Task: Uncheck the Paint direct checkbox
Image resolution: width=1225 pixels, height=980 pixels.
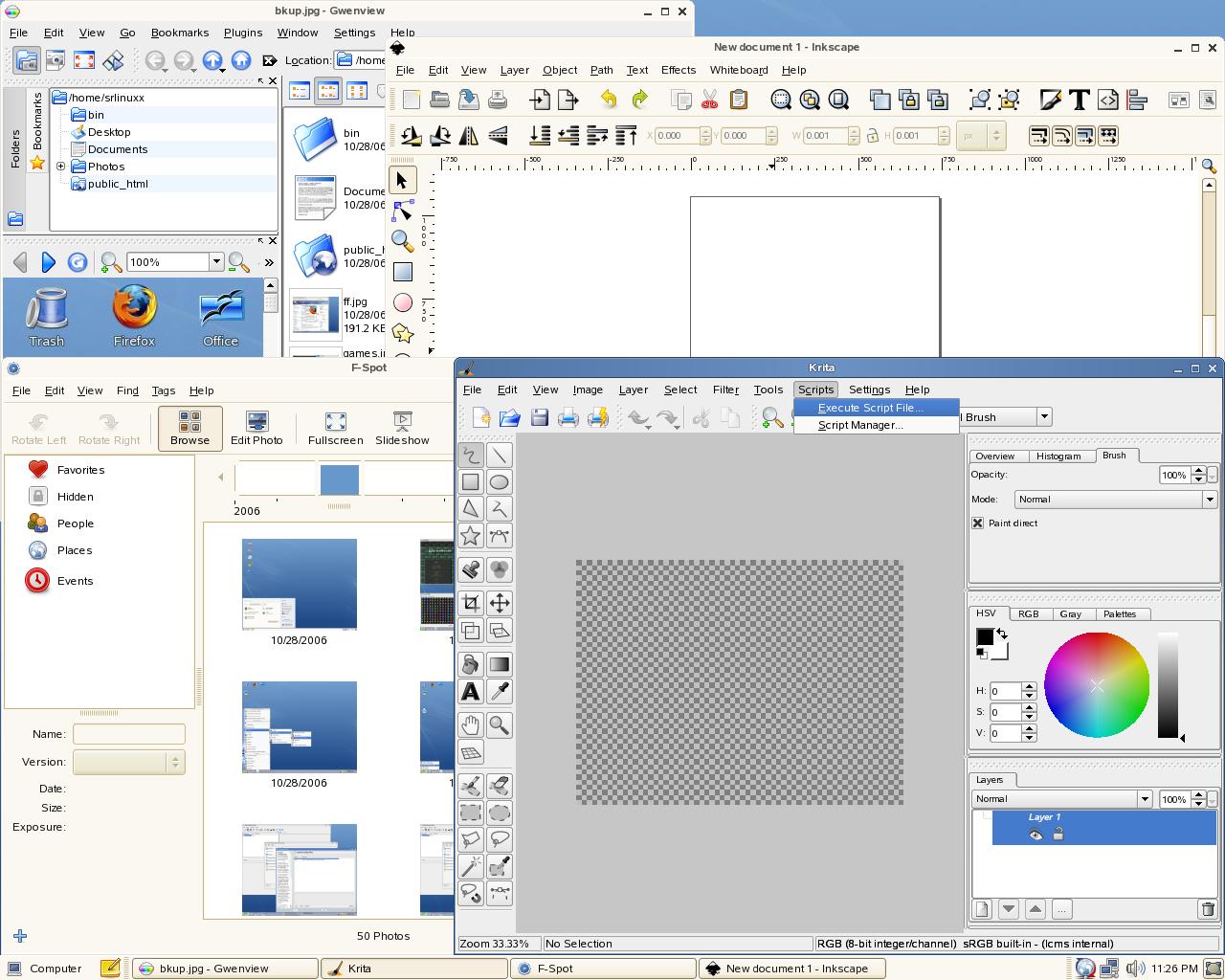Action: click(x=977, y=523)
